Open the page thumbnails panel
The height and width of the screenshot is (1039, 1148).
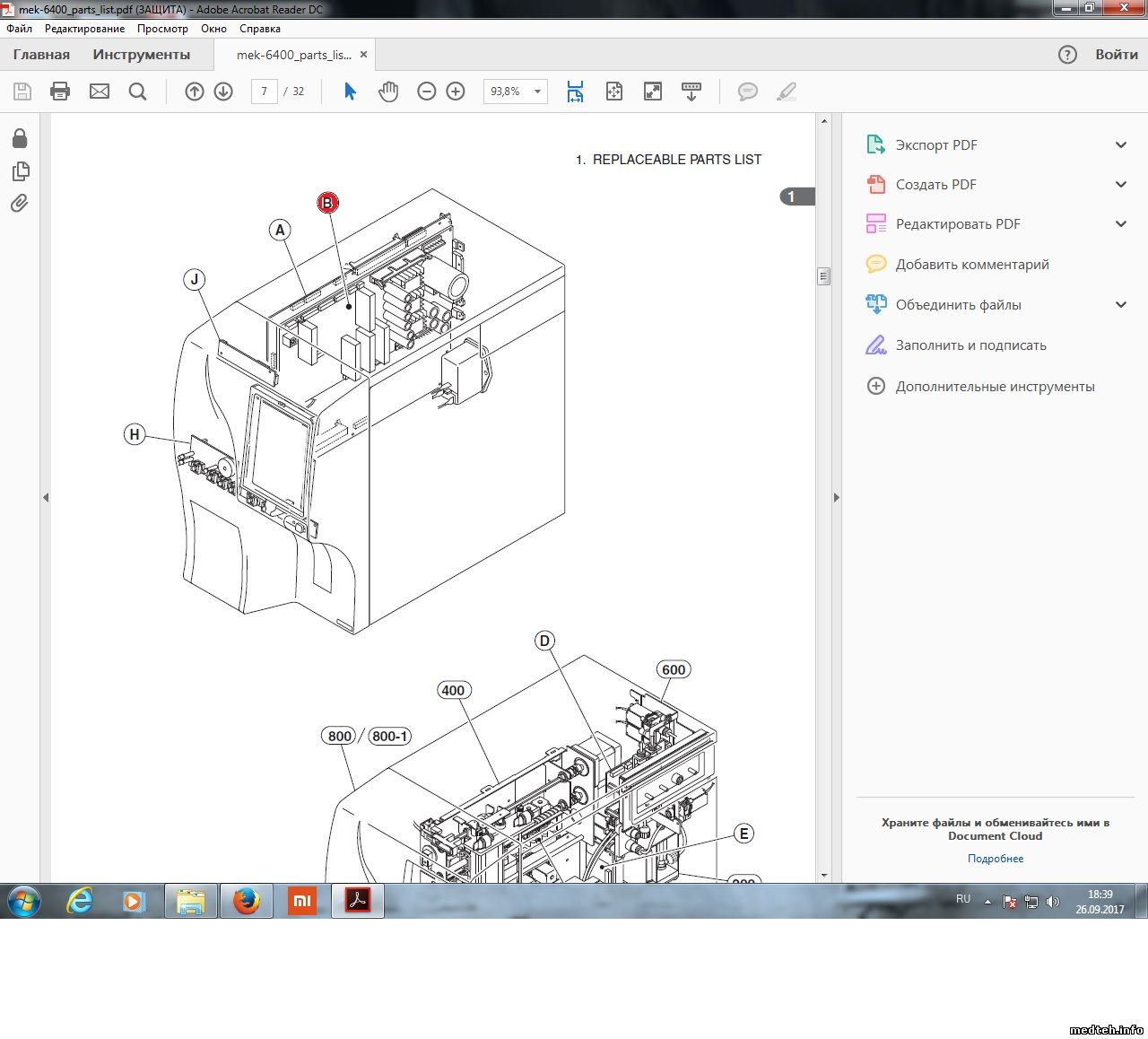click(20, 171)
